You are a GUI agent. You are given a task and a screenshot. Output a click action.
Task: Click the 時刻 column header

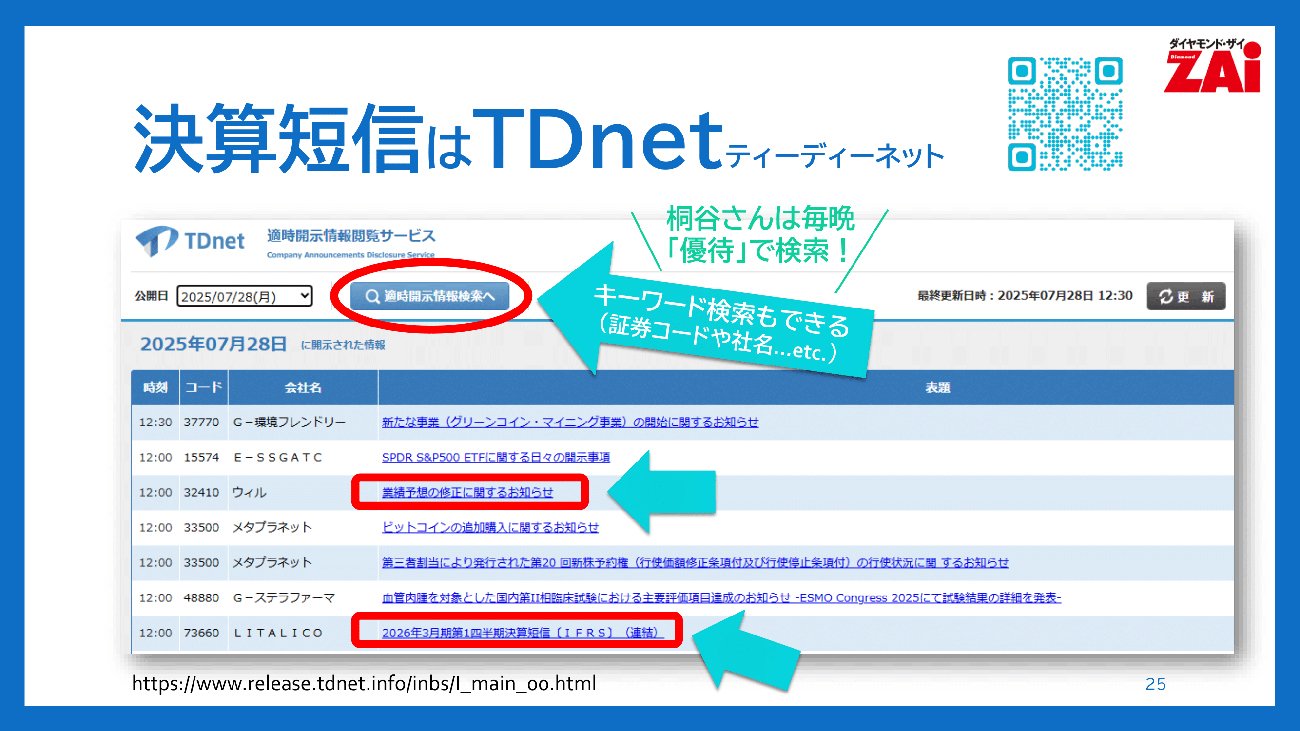point(155,387)
